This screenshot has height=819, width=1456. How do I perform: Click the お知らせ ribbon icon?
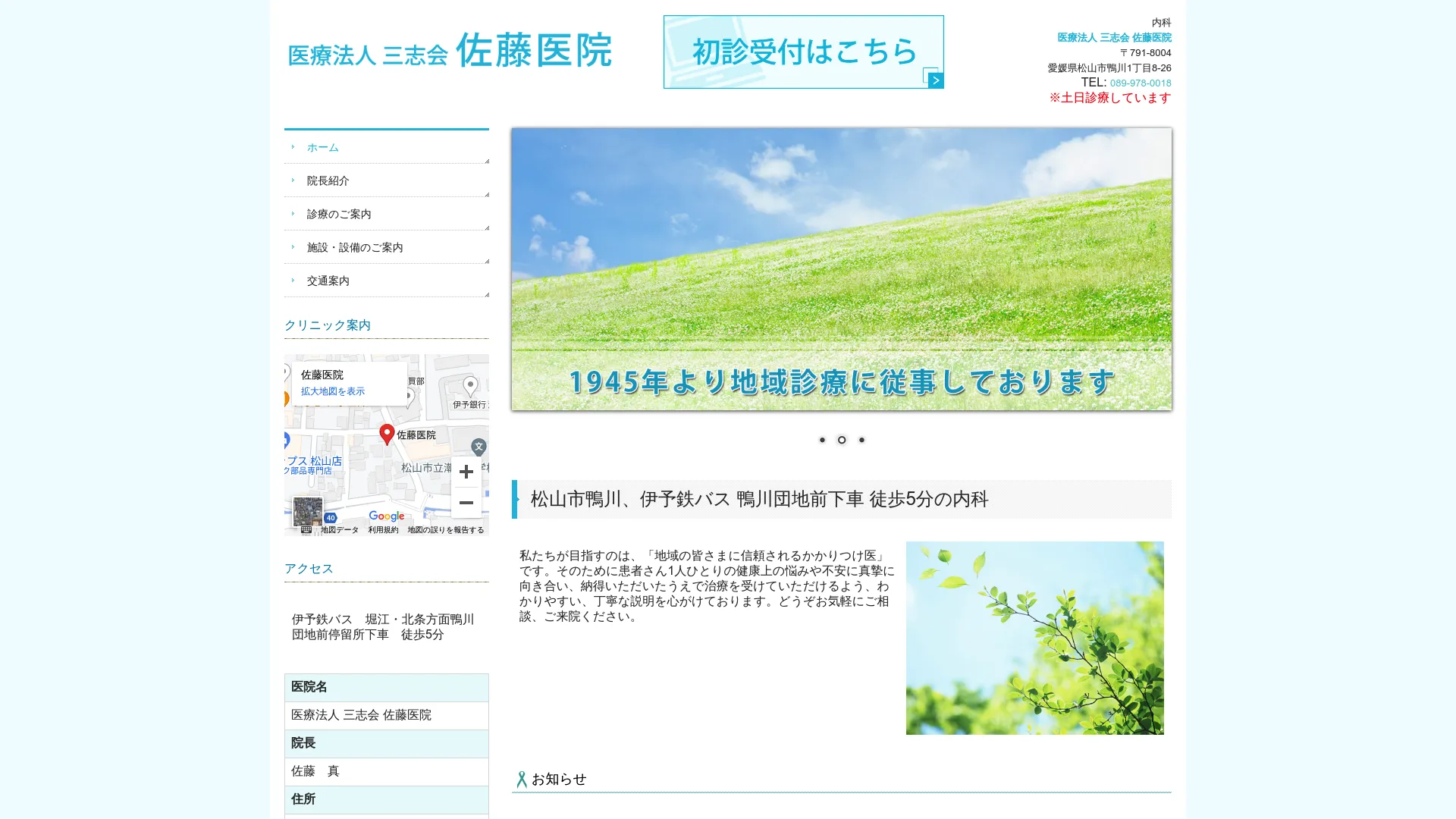point(522,780)
